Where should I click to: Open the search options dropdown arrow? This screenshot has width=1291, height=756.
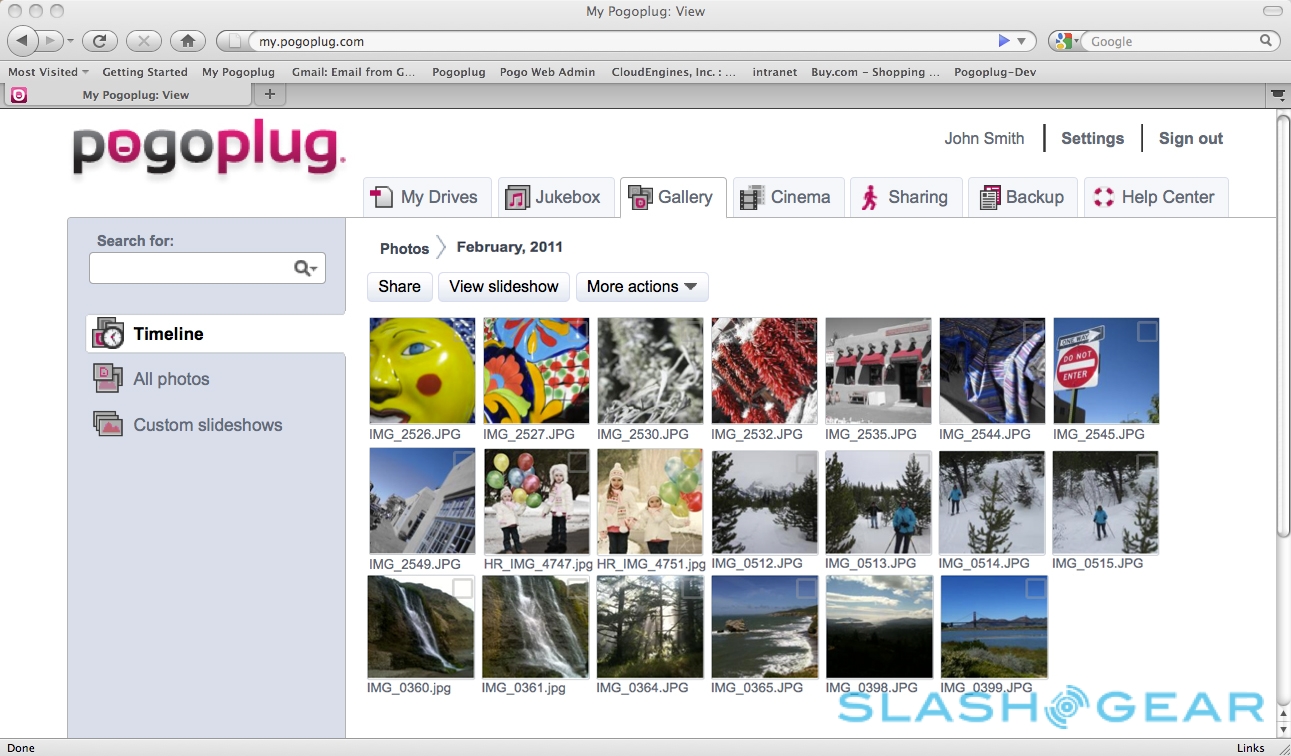(312, 269)
